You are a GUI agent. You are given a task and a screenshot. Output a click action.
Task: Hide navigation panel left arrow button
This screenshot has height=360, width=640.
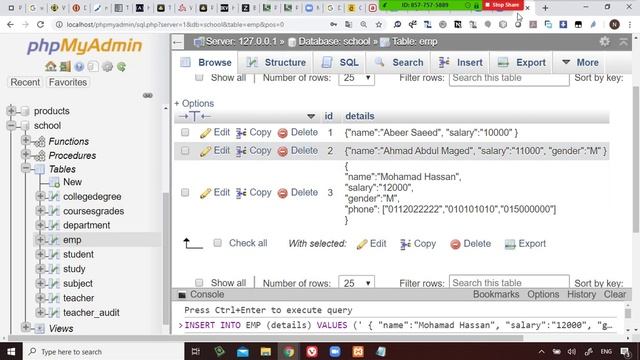coord(178,42)
